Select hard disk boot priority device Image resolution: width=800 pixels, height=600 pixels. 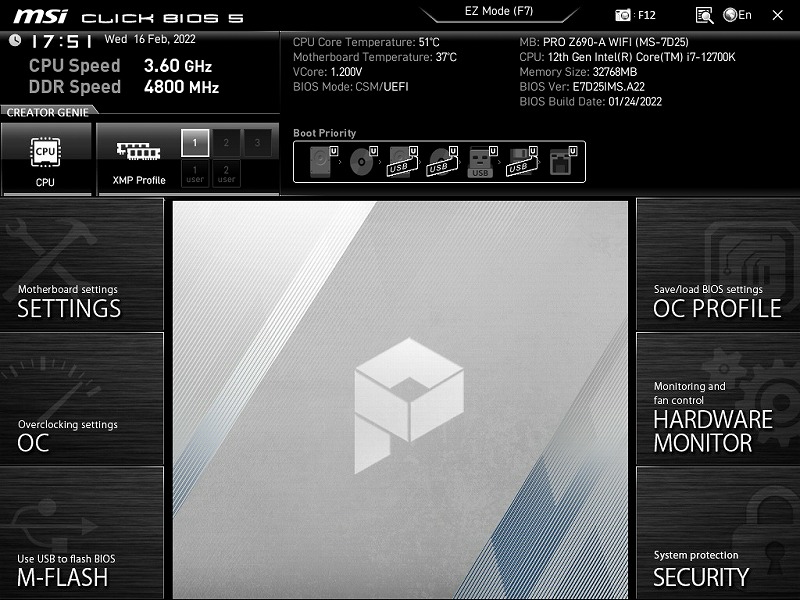pyautogui.click(x=323, y=162)
